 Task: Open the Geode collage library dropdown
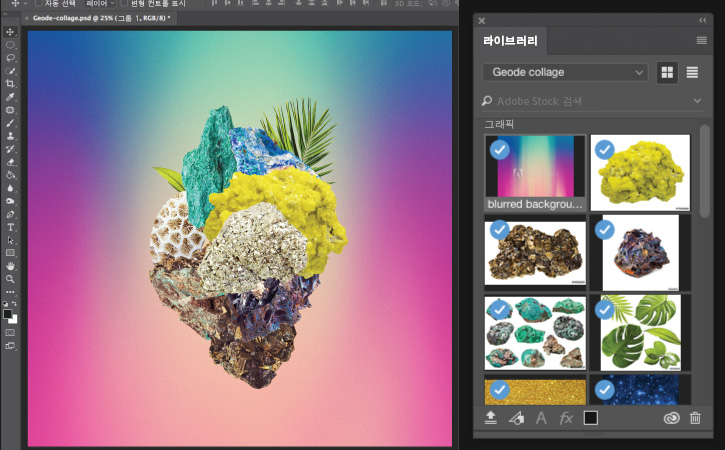pyautogui.click(x=565, y=73)
